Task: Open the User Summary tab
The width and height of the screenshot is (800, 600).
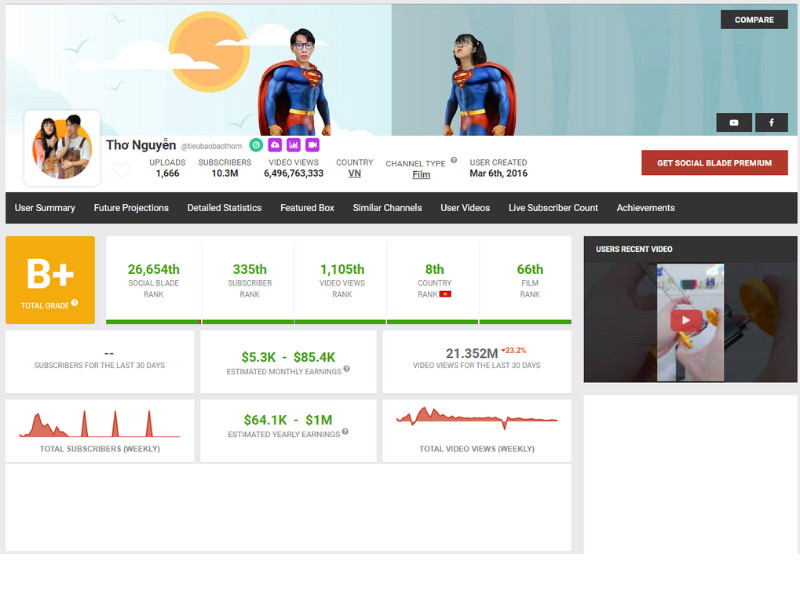Action: point(45,208)
